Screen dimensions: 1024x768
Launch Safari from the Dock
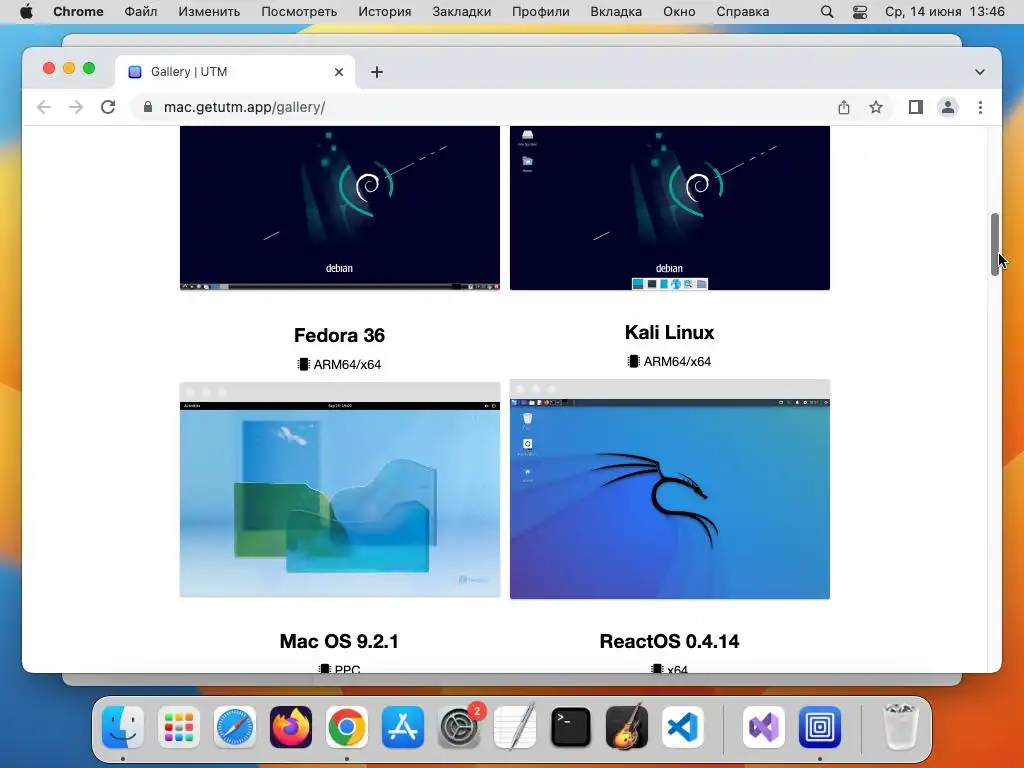point(235,727)
